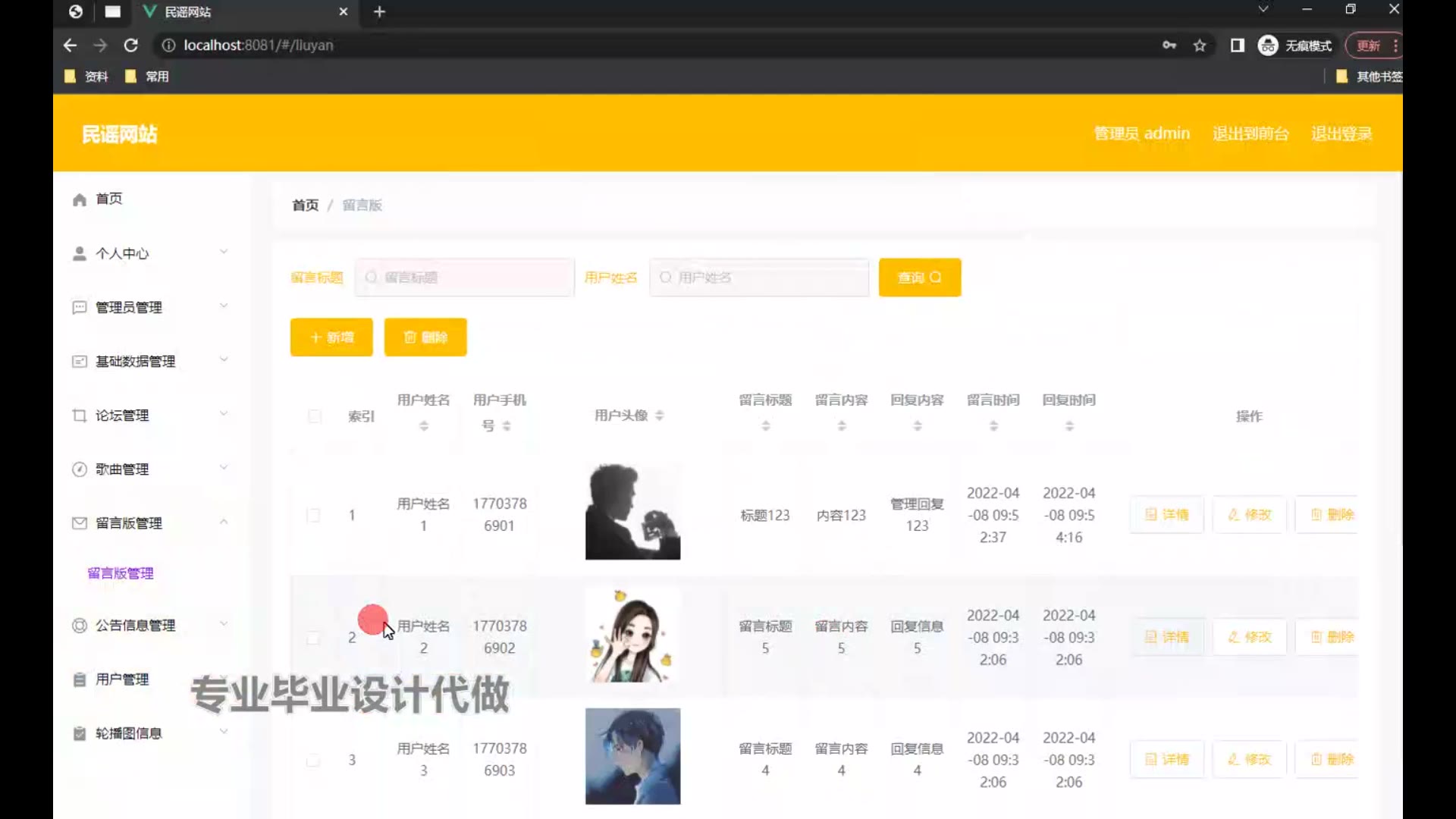Open 基础数据管理 menu item

coord(135,362)
